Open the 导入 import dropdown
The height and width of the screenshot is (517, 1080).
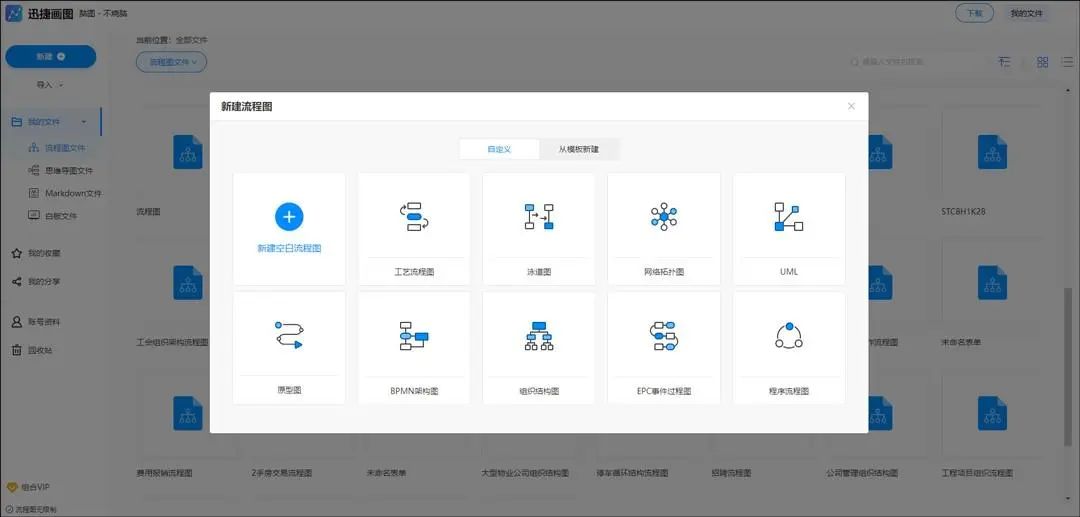(x=50, y=85)
